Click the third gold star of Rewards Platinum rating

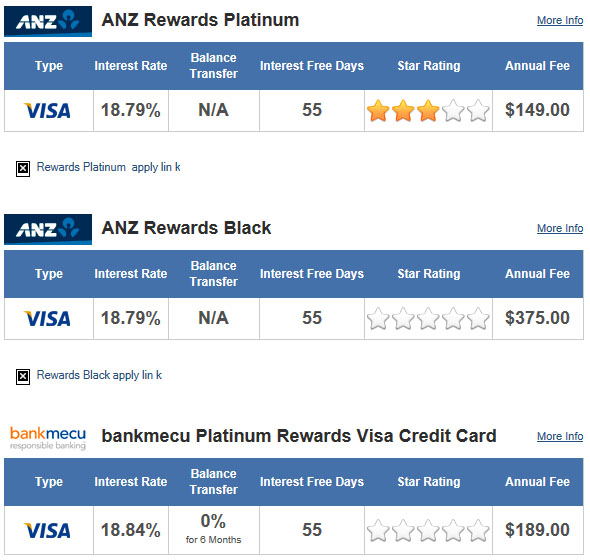(428, 110)
